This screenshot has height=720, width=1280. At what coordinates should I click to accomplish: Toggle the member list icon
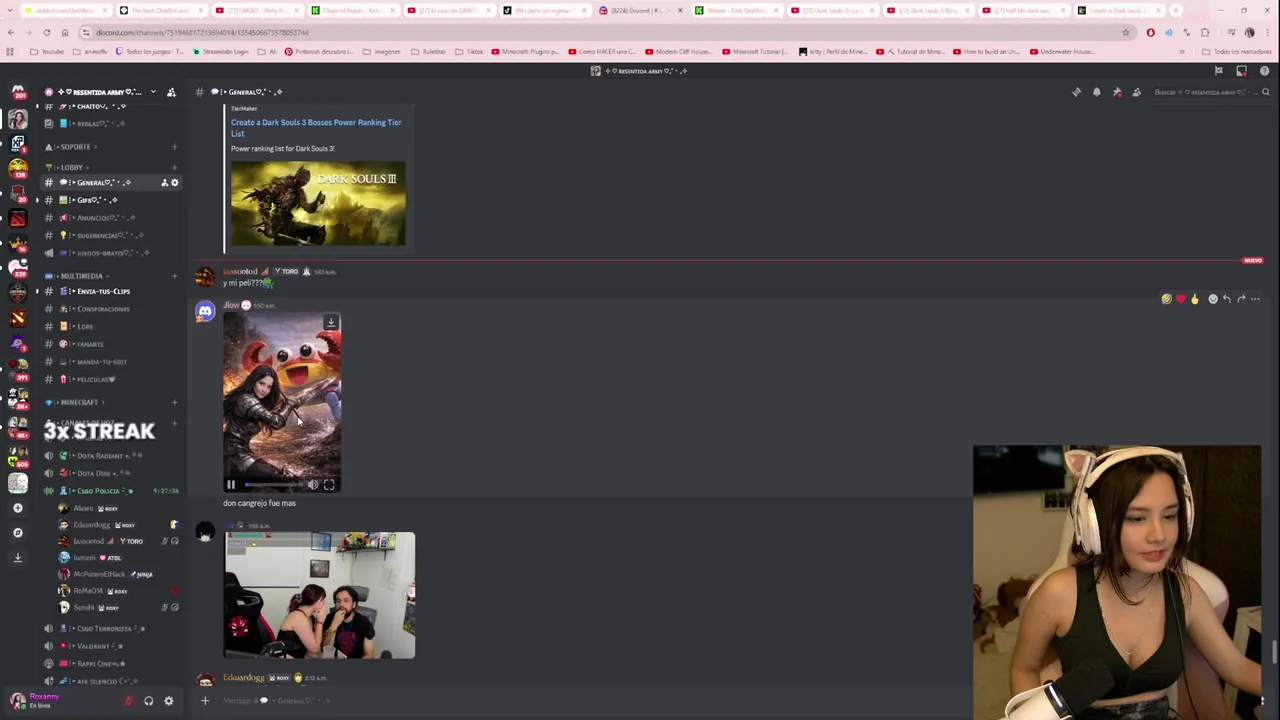coord(1136,92)
